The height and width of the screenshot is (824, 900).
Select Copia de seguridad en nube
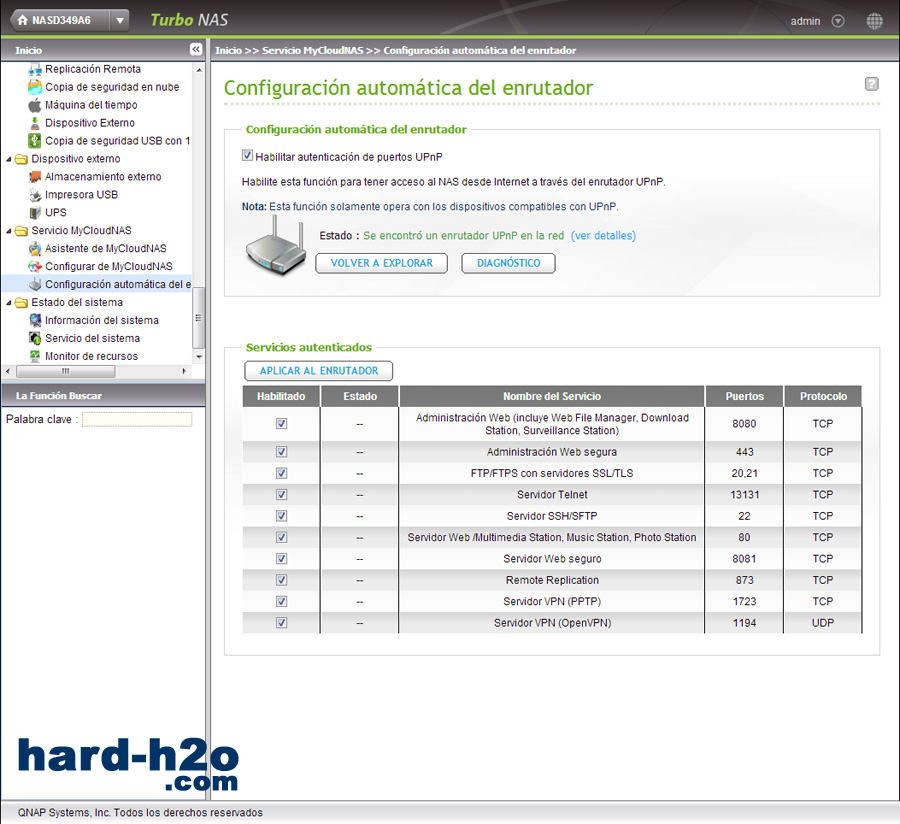click(112, 87)
